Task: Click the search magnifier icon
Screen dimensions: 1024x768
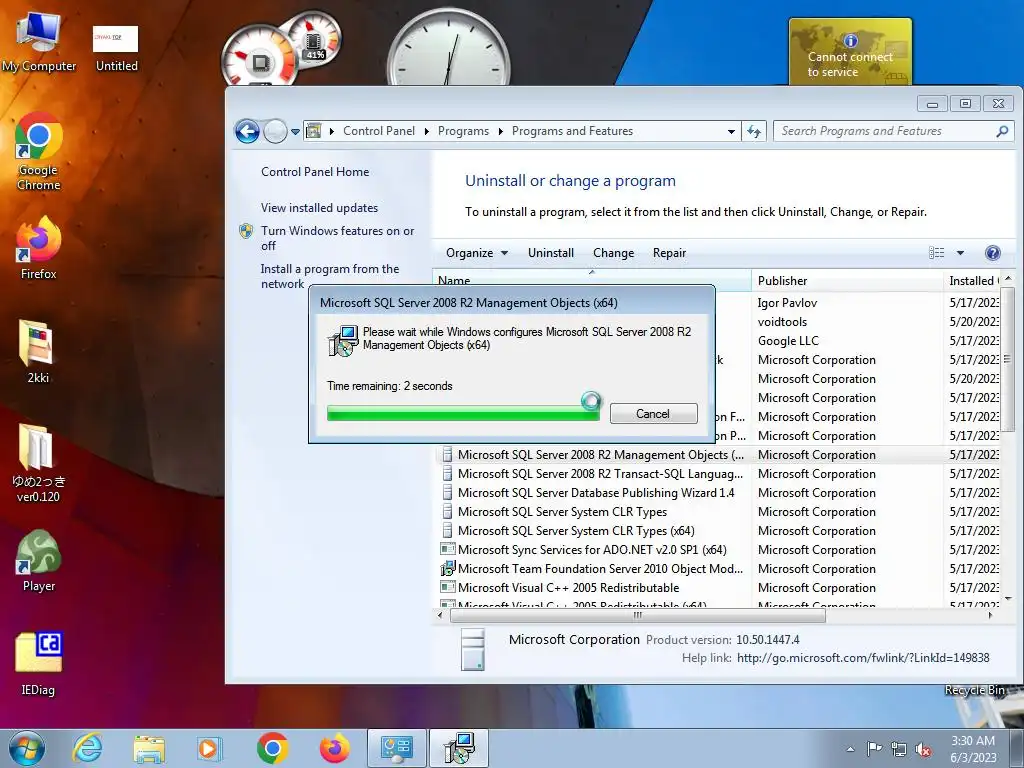Action: [1002, 131]
